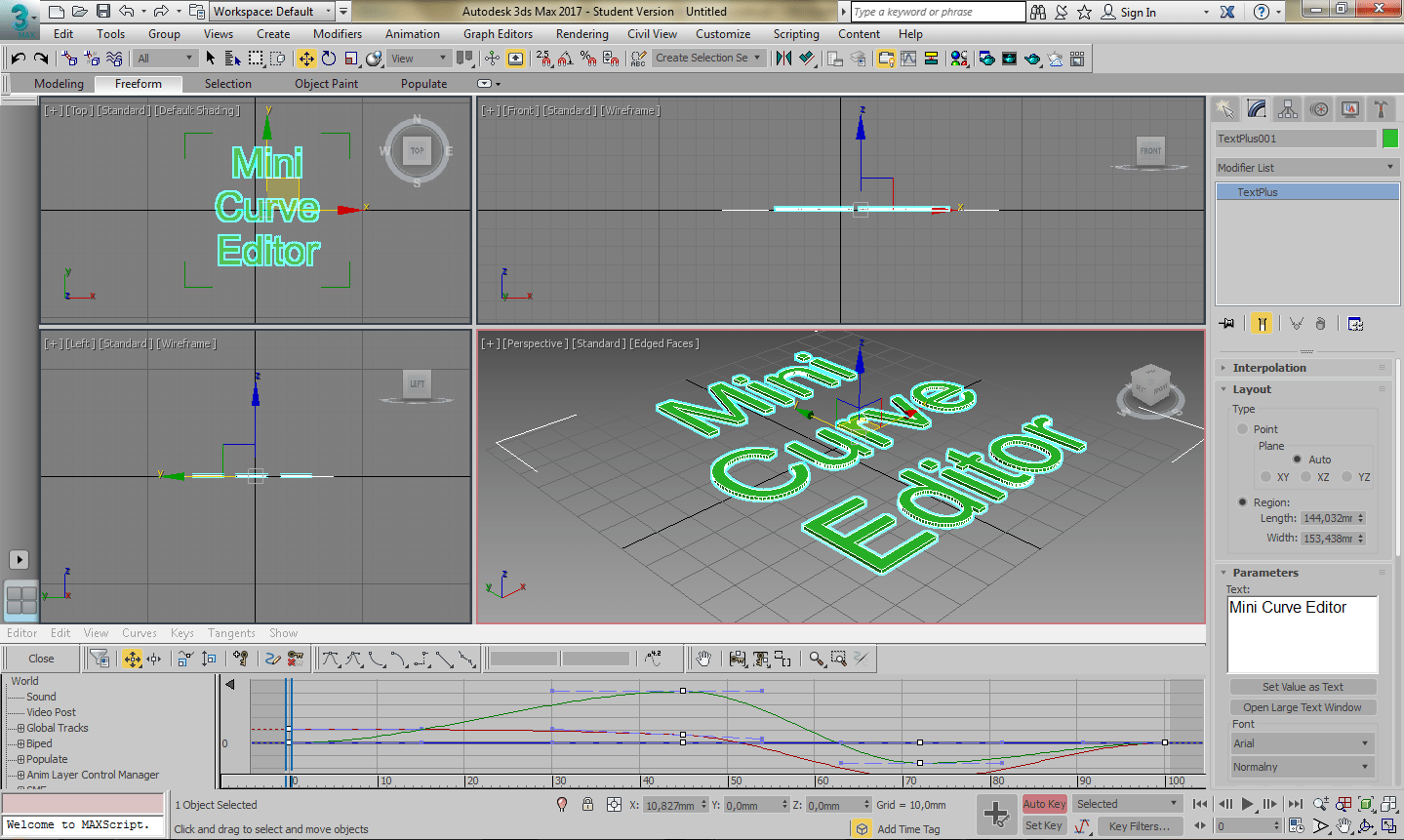Click the Select and Link tool
Image resolution: width=1404 pixels, height=840 pixels.
(x=69, y=59)
